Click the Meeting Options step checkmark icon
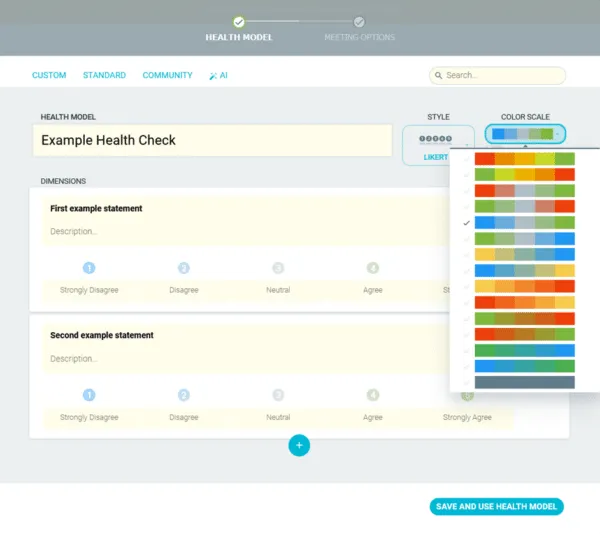Image resolution: width=600 pixels, height=534 pixels. 359,22
